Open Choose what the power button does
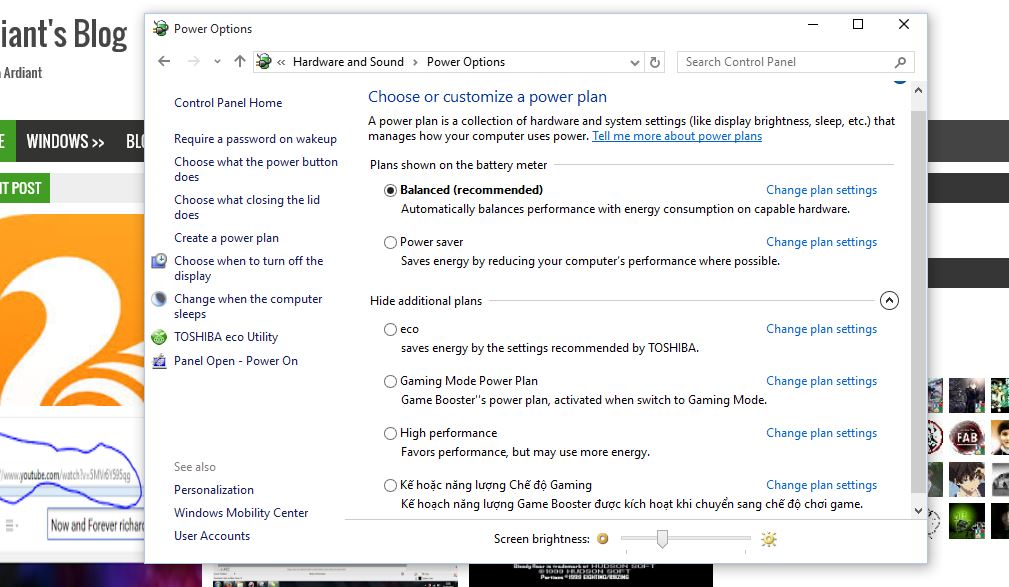Viewport: 1009px width, 587px height. [255, 169]
